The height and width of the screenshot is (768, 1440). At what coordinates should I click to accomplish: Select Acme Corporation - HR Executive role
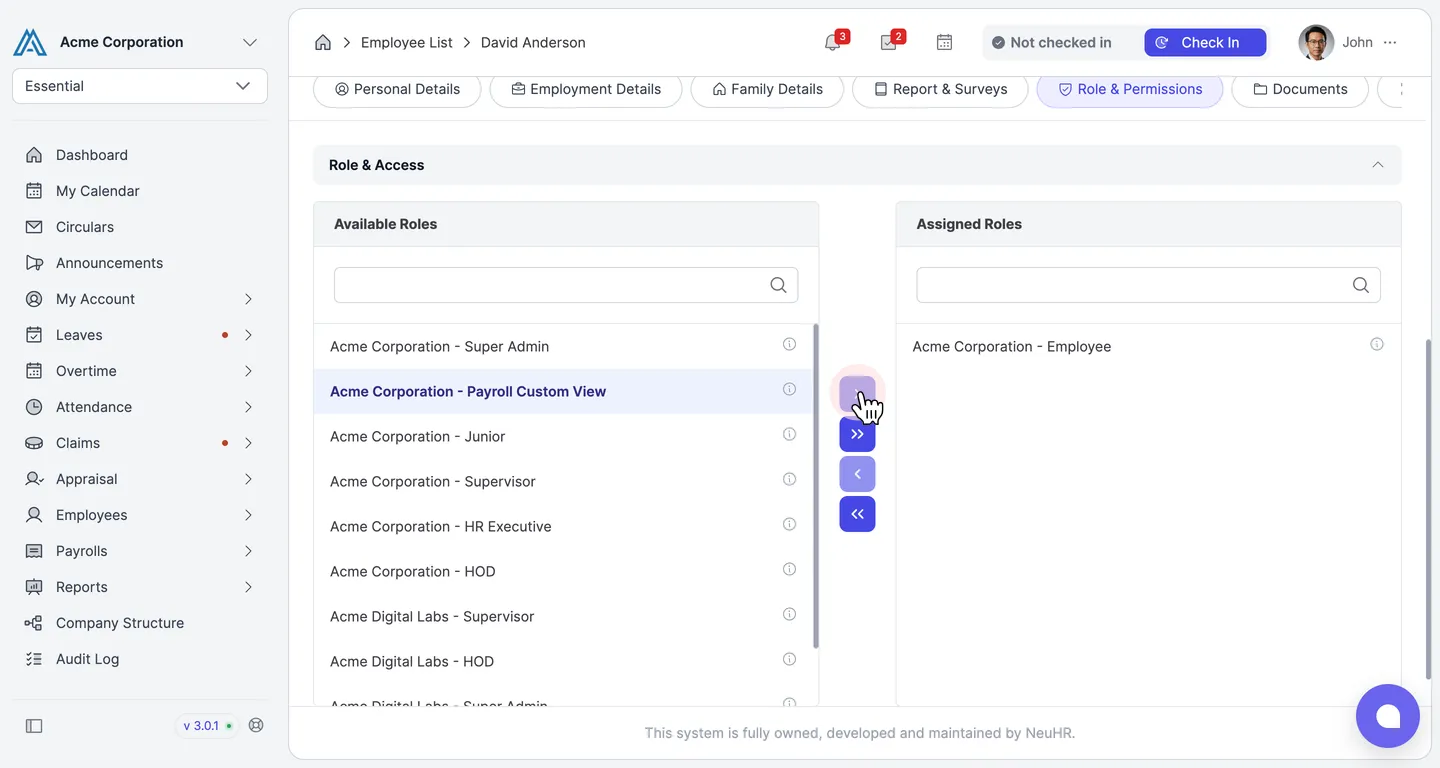[563, 526]
